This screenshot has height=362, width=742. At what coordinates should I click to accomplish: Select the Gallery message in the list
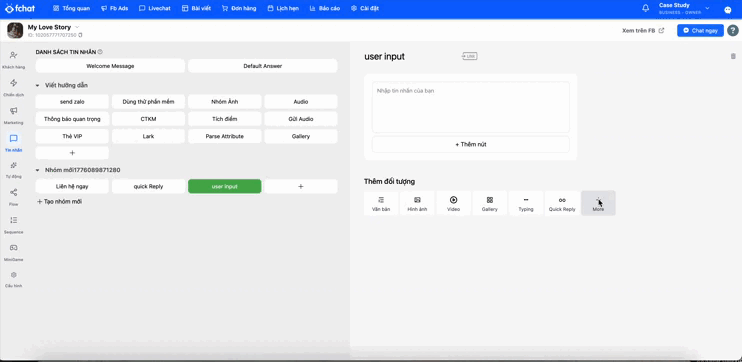pos(301,136)
